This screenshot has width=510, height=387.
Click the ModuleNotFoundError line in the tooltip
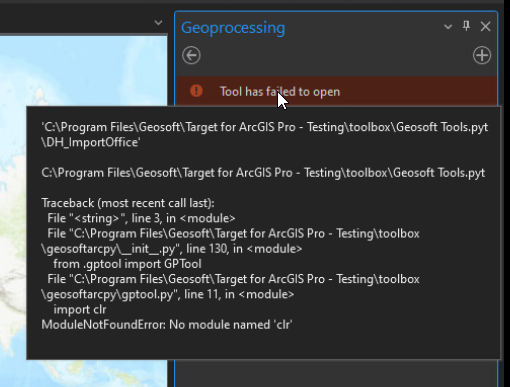(x=167, y=325)
